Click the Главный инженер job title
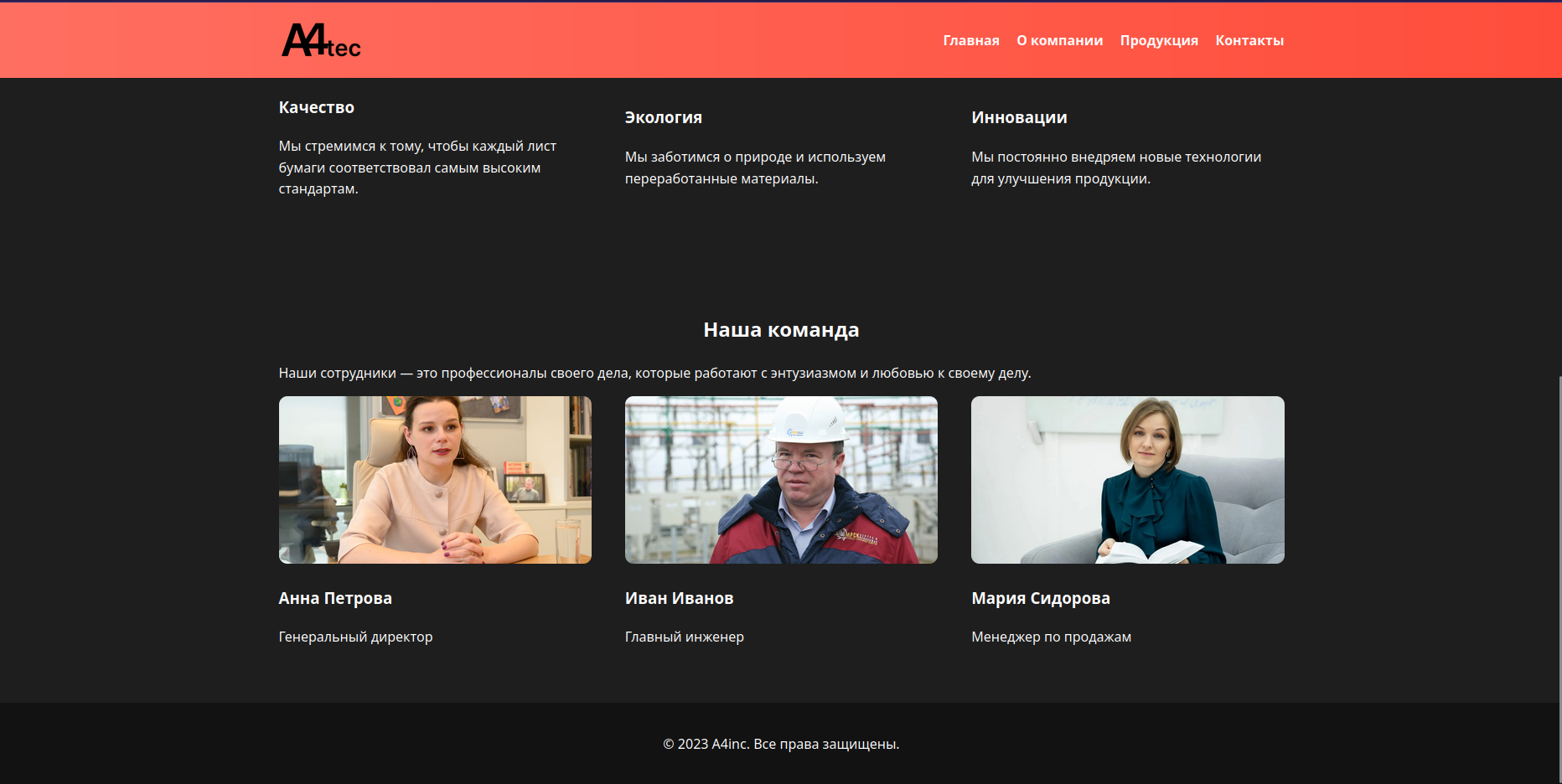Viewport: 1562px width, 784px height. click(684, 637)
